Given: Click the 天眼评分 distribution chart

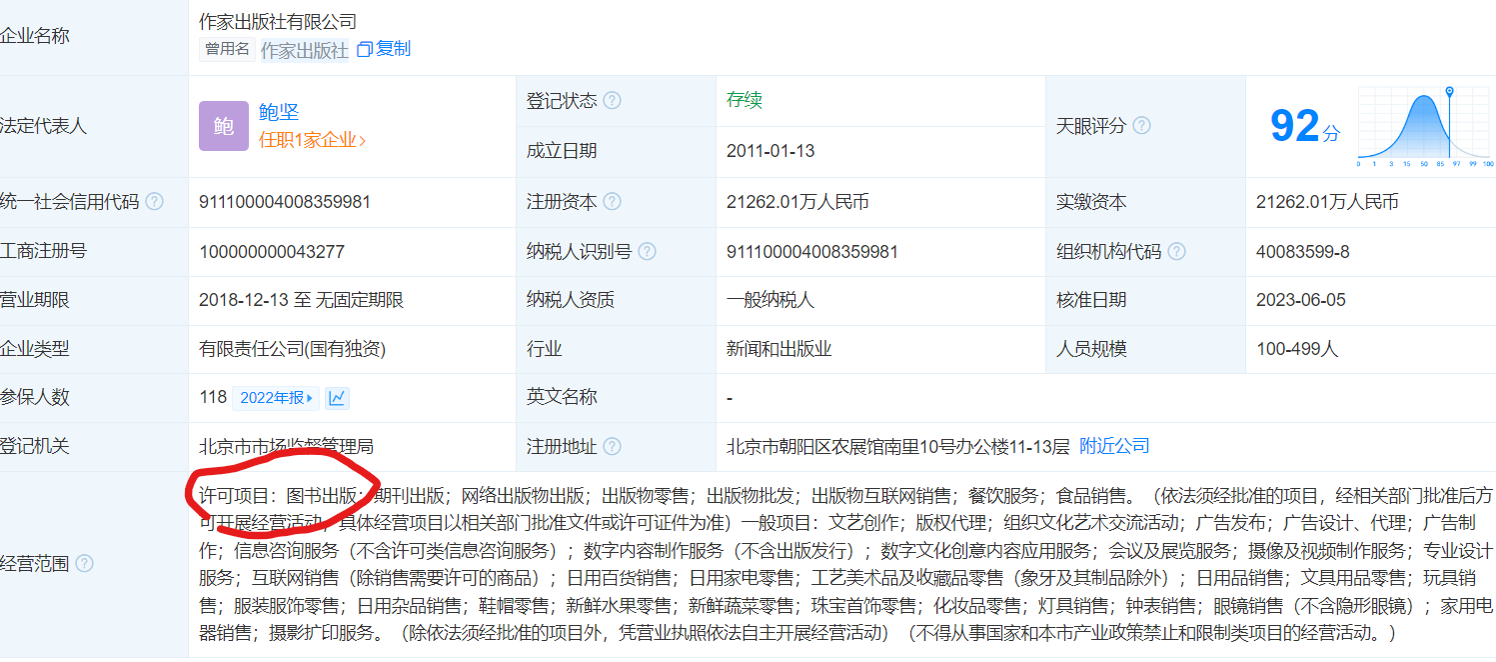Looking at the screenshot, I should (1424, 126).
